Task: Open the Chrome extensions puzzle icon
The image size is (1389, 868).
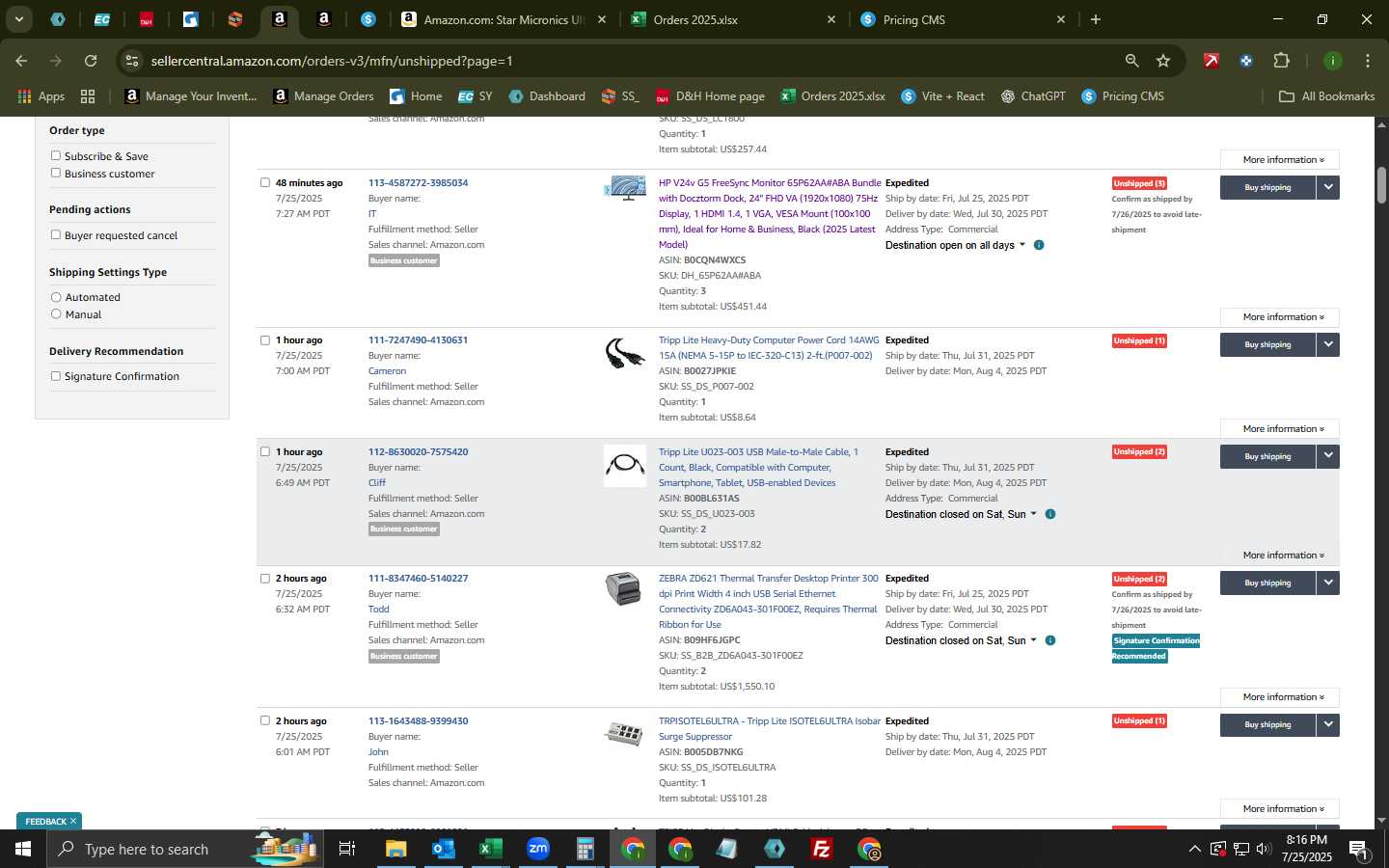Action: (1281, 61)
